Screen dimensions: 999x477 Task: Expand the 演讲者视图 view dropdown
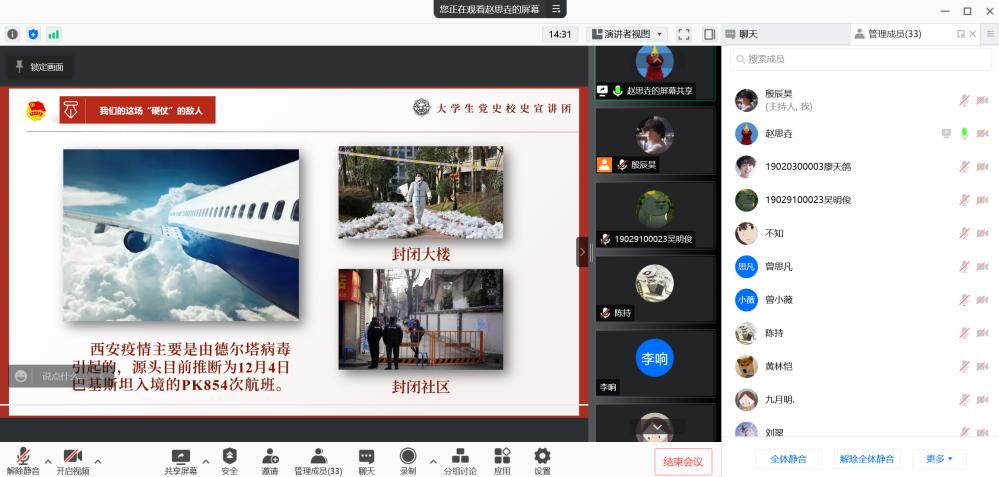pos(627,34)
